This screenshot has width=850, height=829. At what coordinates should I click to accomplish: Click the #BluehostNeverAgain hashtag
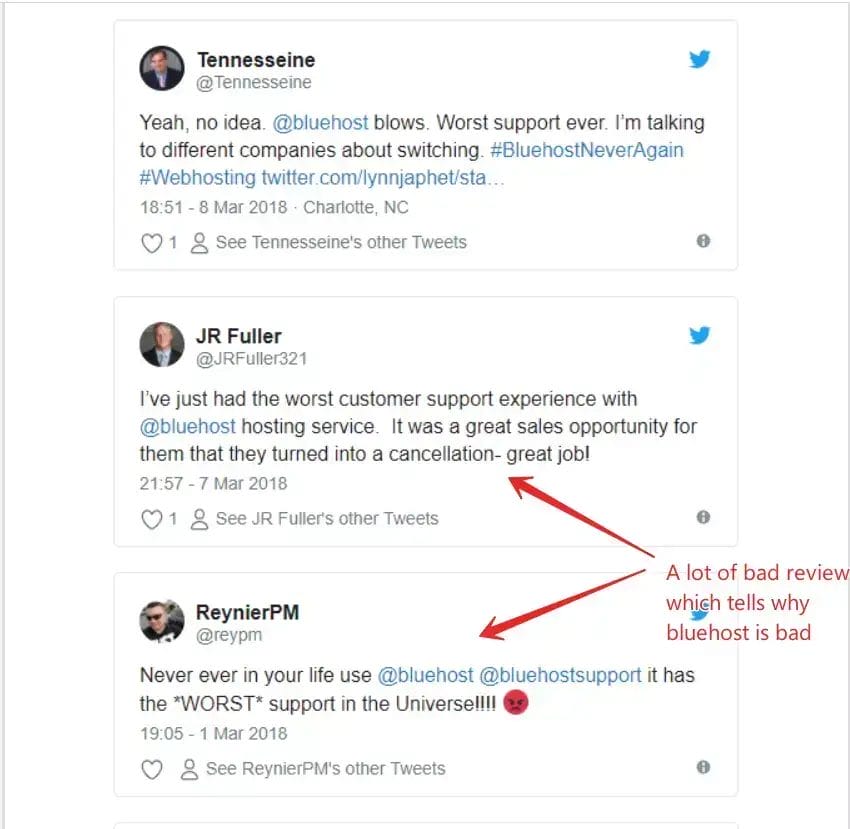pos(587,150)
